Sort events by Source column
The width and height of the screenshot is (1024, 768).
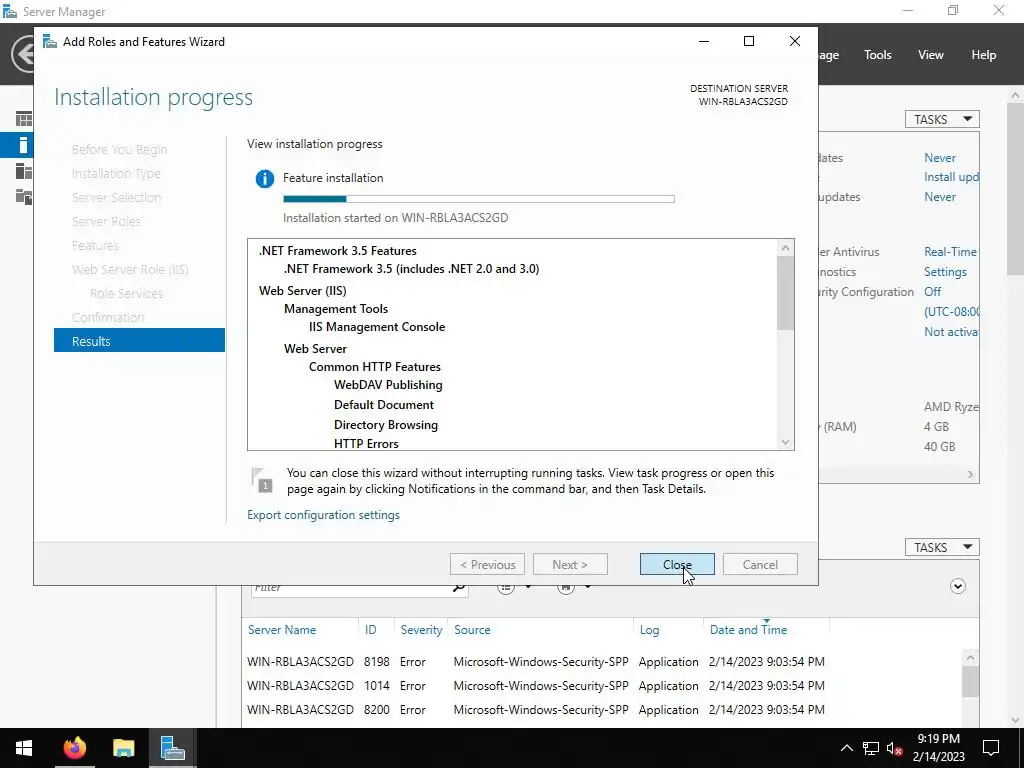coord(472,630)
